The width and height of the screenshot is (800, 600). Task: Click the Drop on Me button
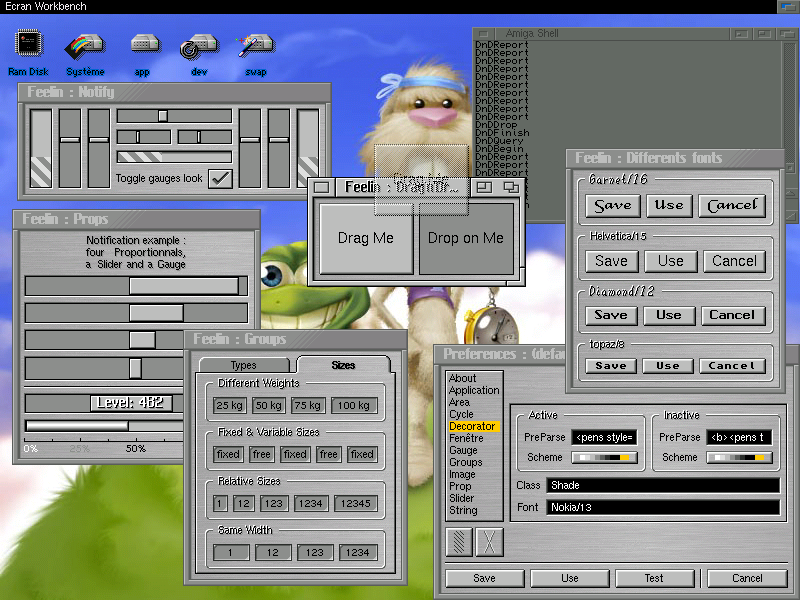pos(466,238)
